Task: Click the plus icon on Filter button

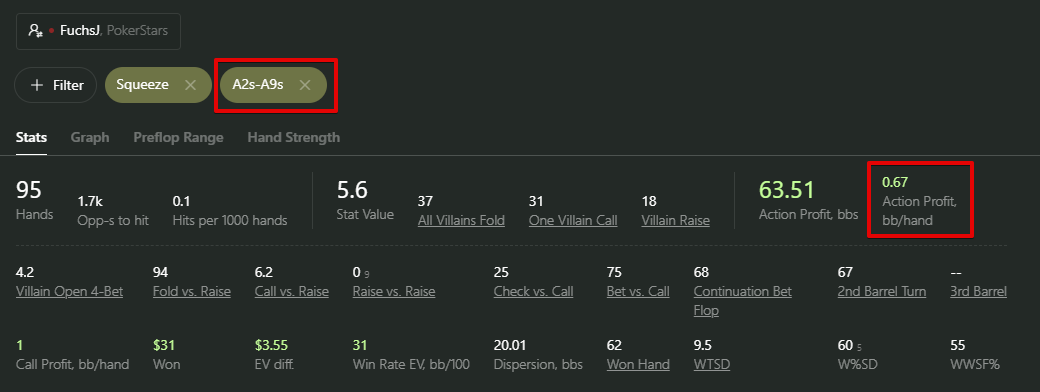Action: [37, 85]
